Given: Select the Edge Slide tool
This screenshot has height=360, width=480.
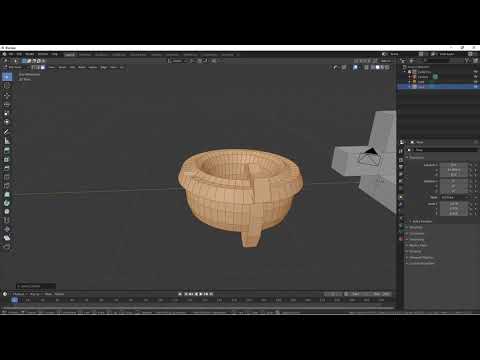Looking at the screenshot, I should (x=7, y=220).
